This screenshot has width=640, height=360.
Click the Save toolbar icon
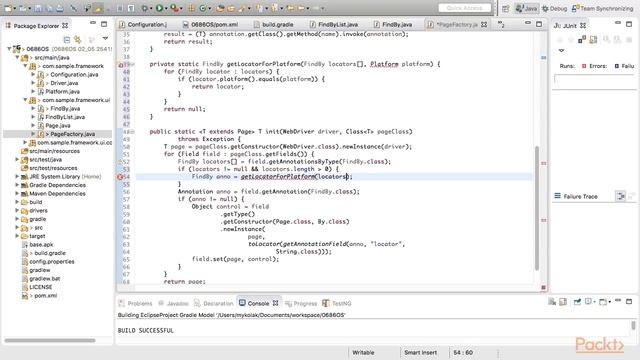(38, 8)
